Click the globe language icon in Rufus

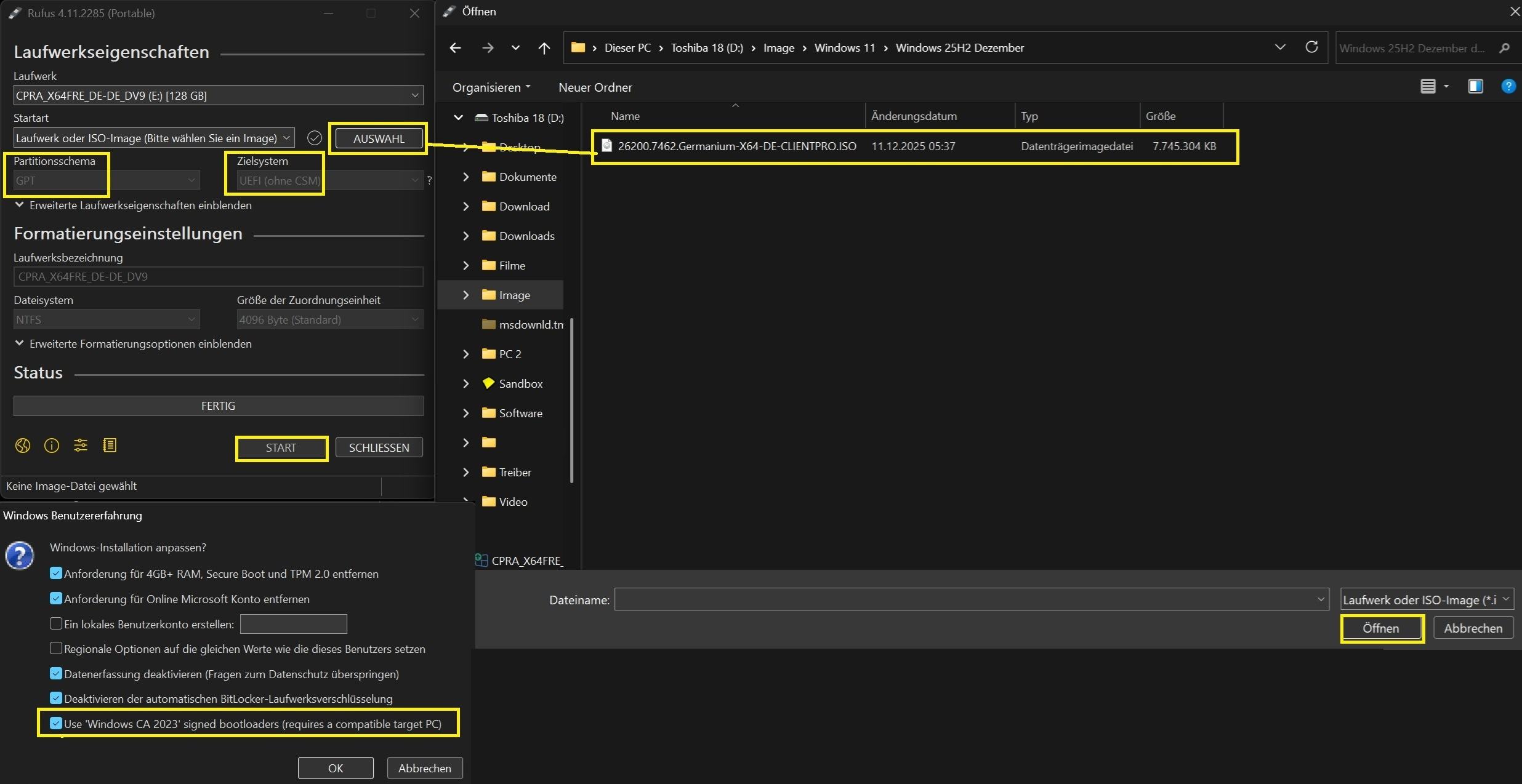23,446
